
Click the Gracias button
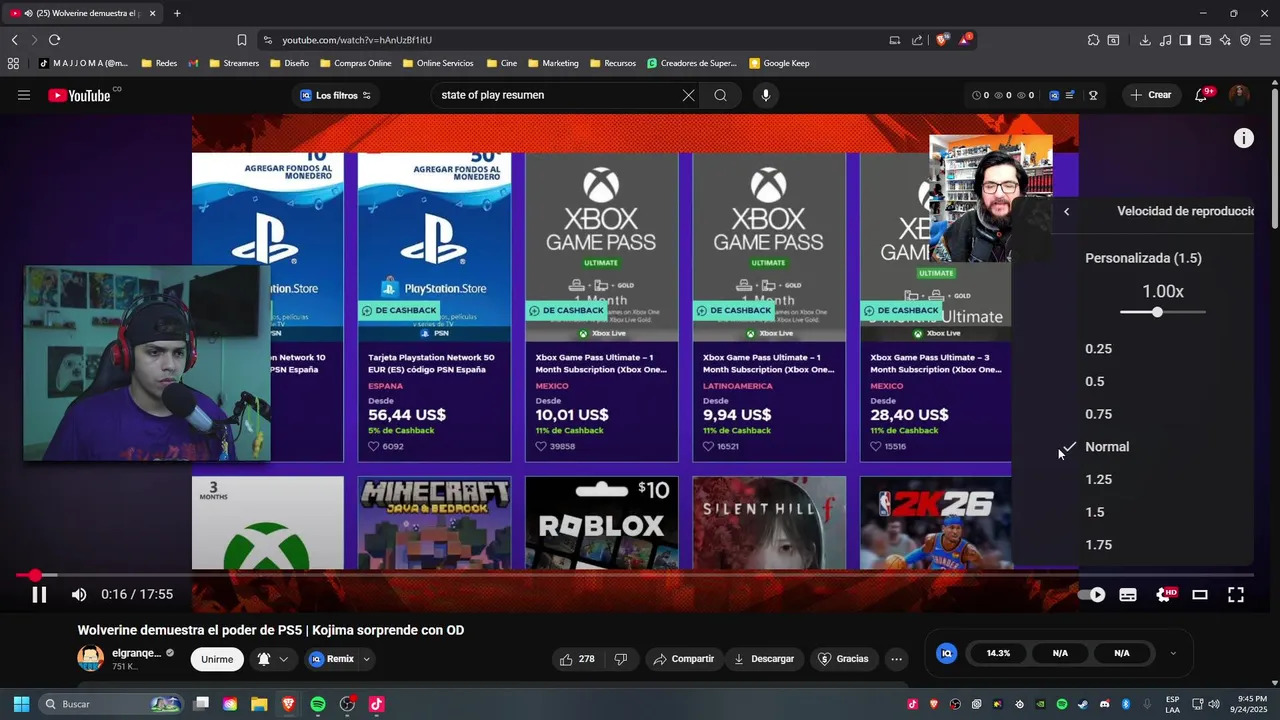(843, 659)
